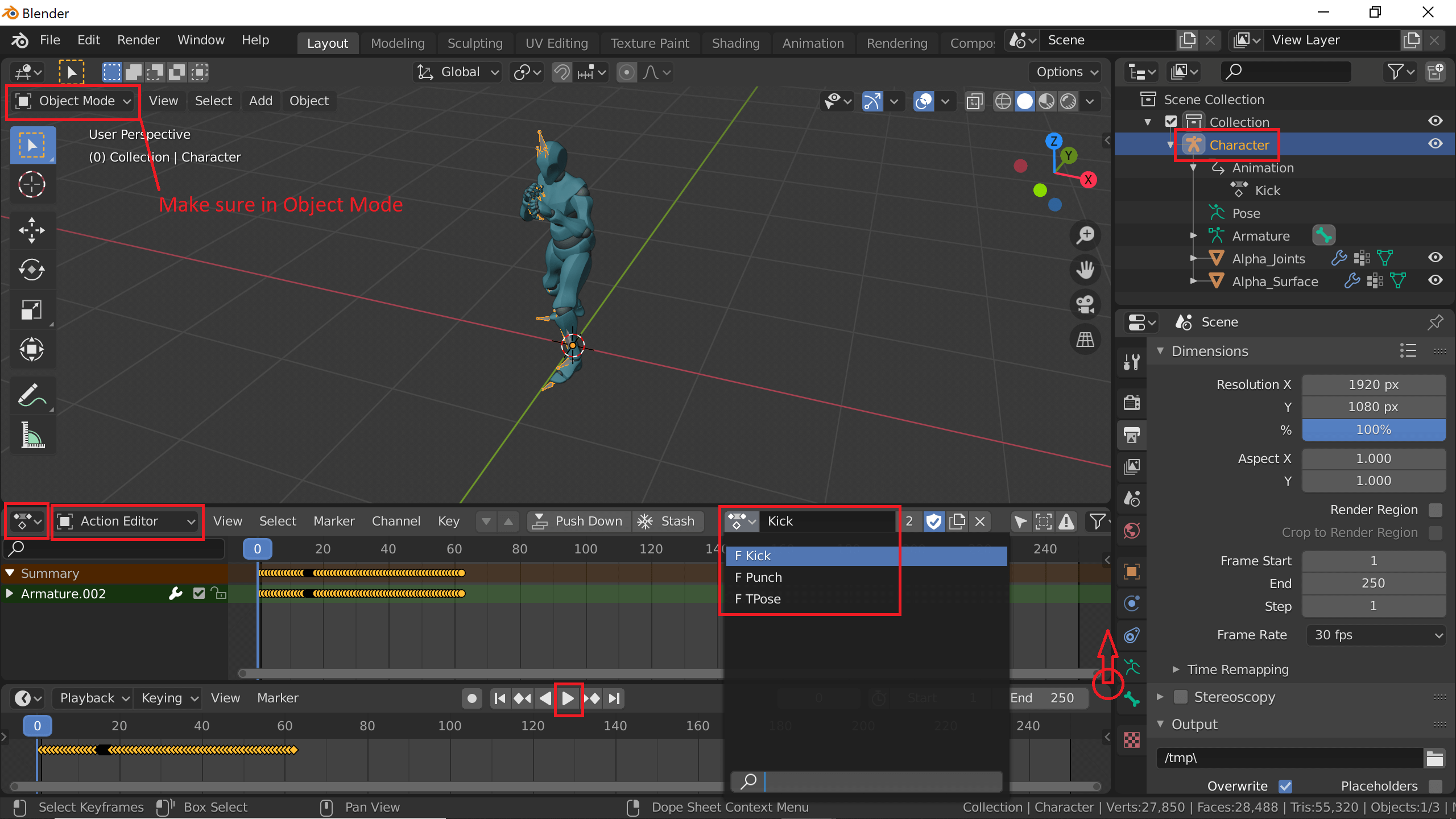
Task: Activate the Rotate tool
Action: pyautogui.click(x=32, y=270)
